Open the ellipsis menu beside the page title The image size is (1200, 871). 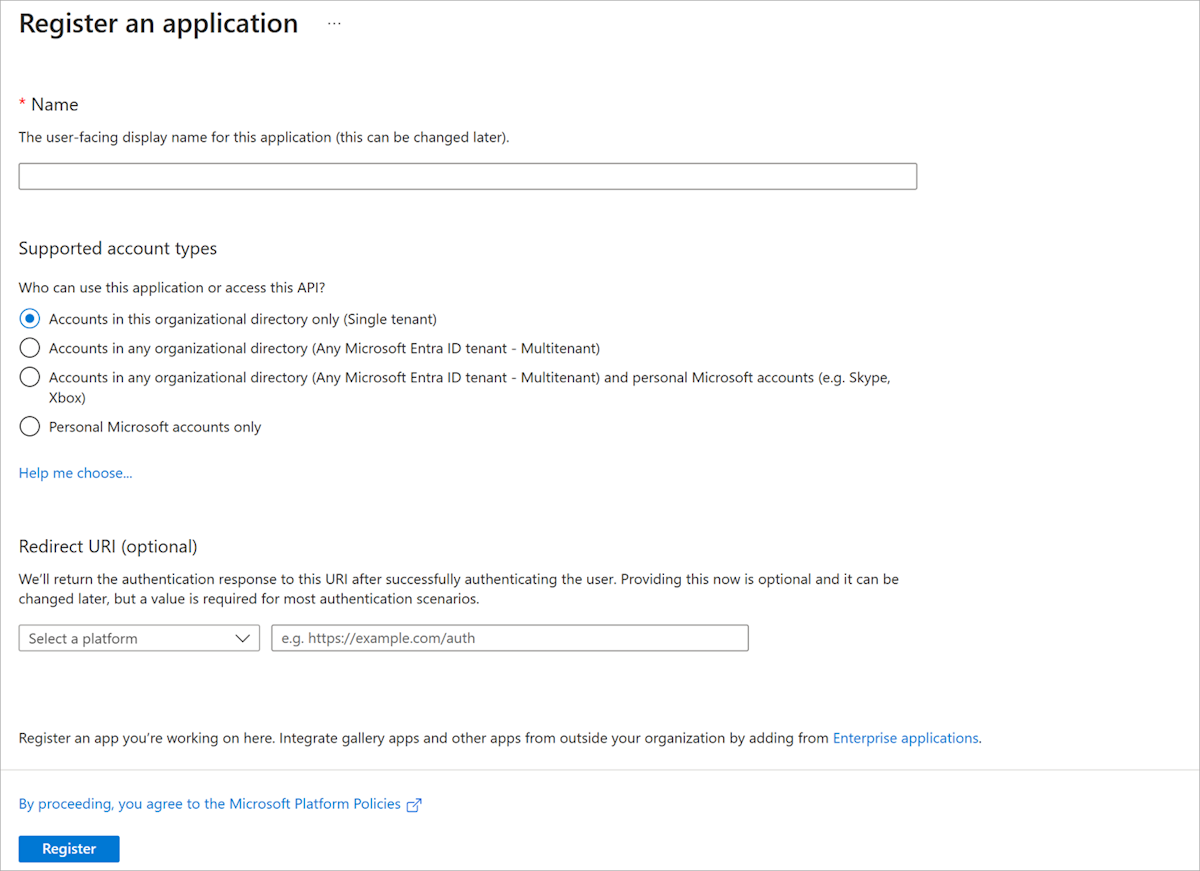point(333,22)
